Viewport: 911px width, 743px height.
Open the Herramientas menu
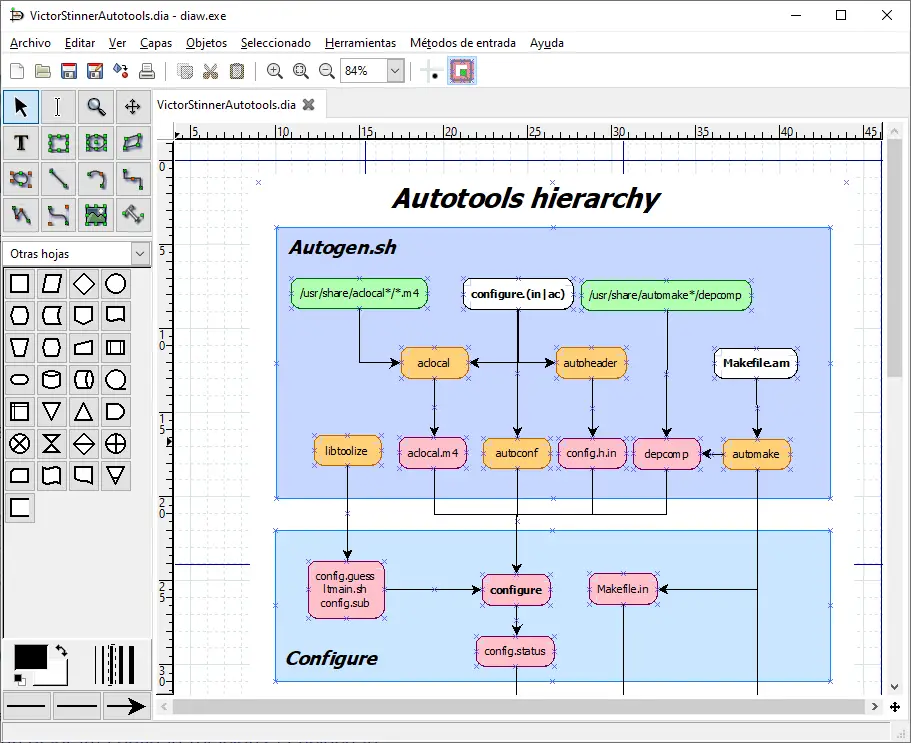(360, 43)
